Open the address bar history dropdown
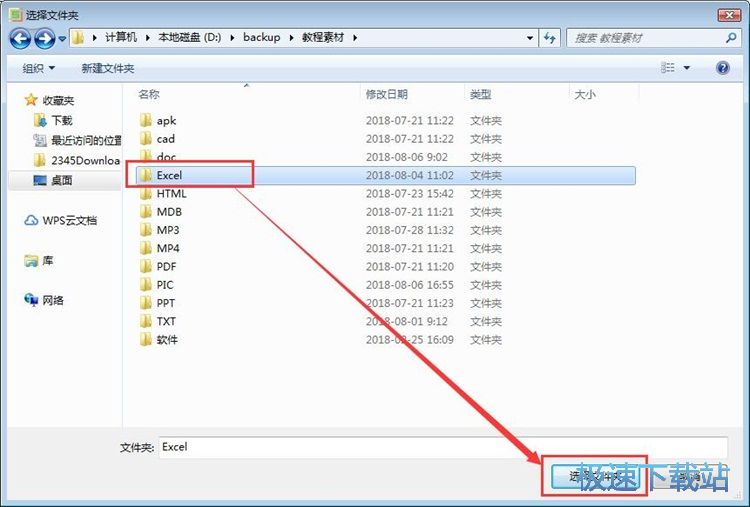Viewport: 750px width, 507px height. click(x=529, y=38)
